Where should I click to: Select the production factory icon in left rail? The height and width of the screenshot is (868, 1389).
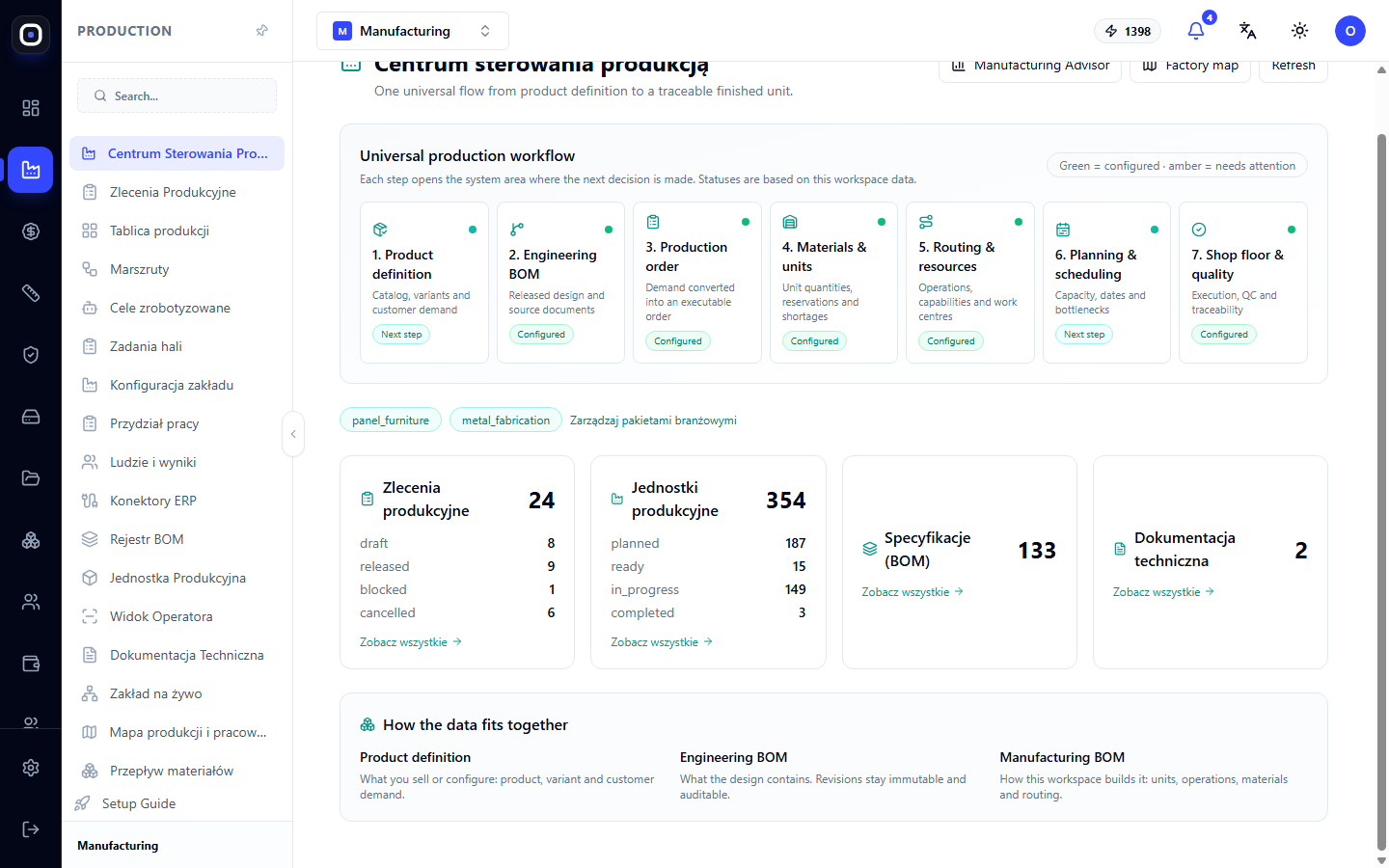coord(31,170)
